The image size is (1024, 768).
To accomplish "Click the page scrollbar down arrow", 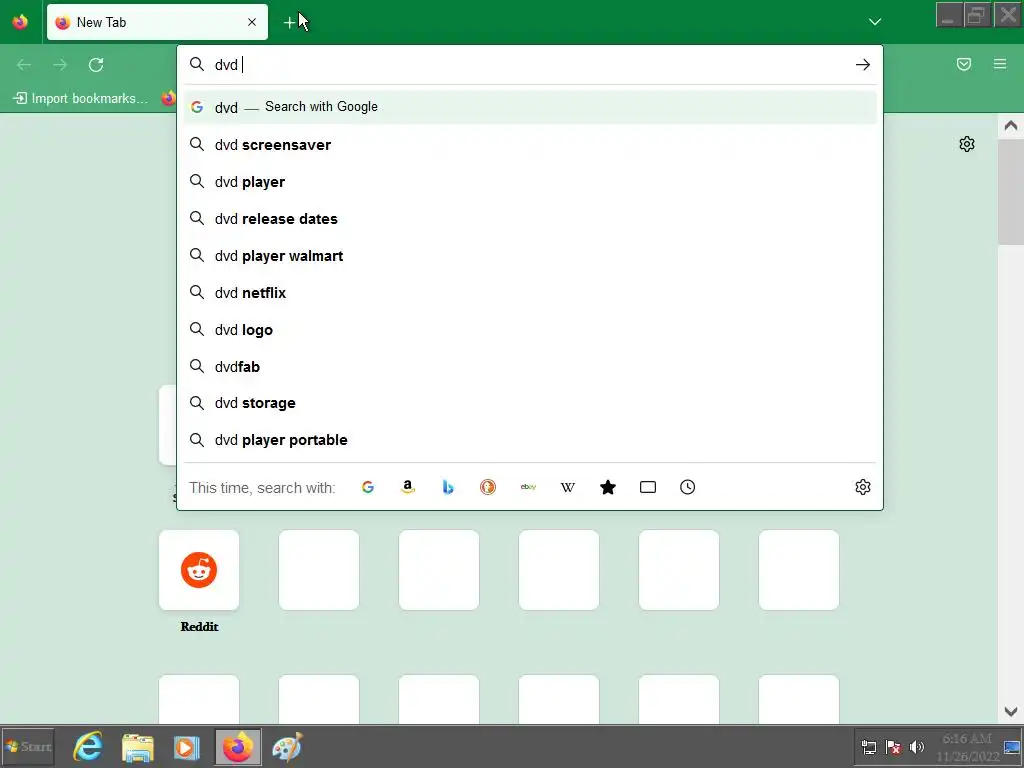I will pyautogui.click(x=1010, y=711).
